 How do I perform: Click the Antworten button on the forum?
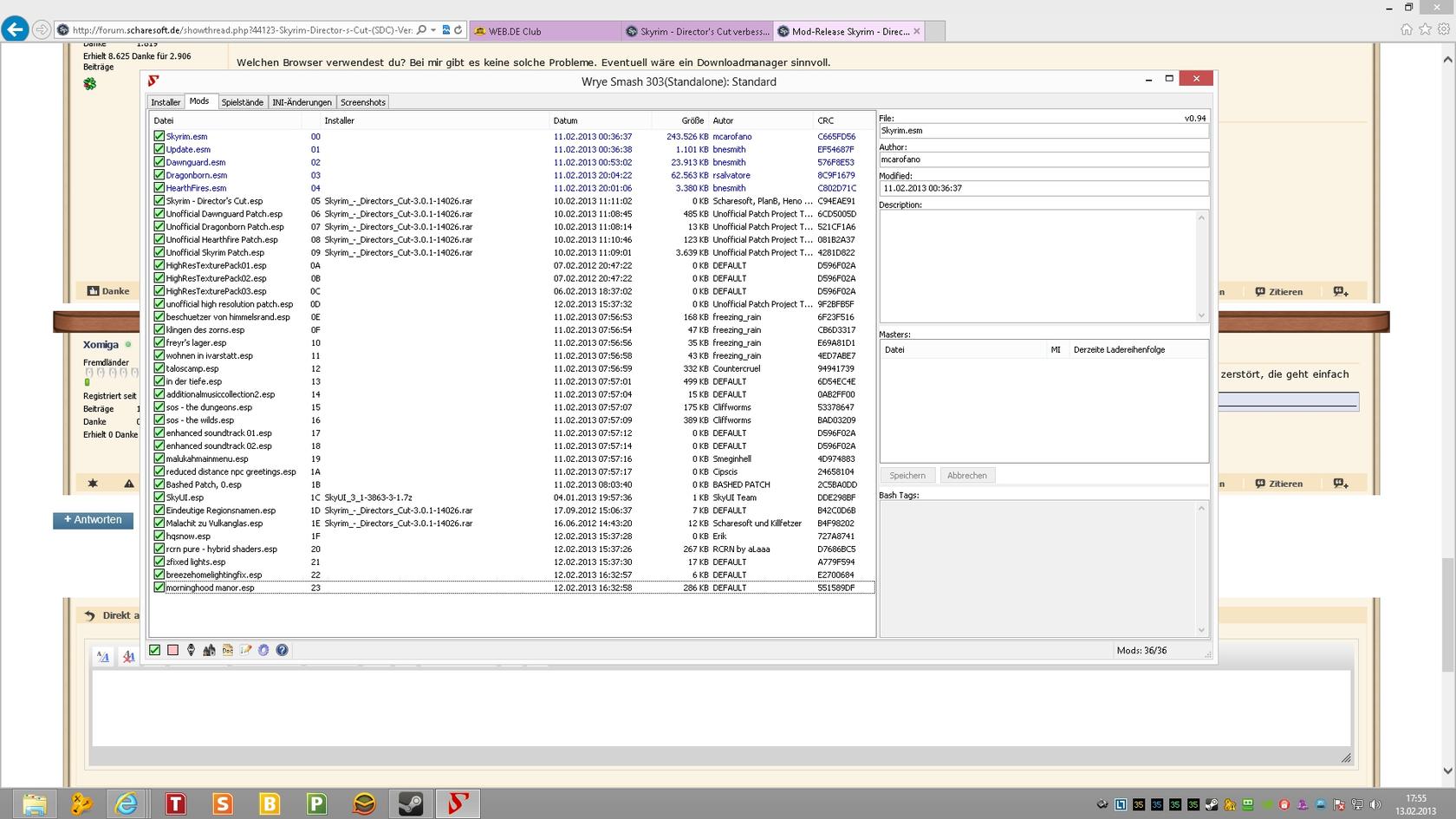pos(93,520)
